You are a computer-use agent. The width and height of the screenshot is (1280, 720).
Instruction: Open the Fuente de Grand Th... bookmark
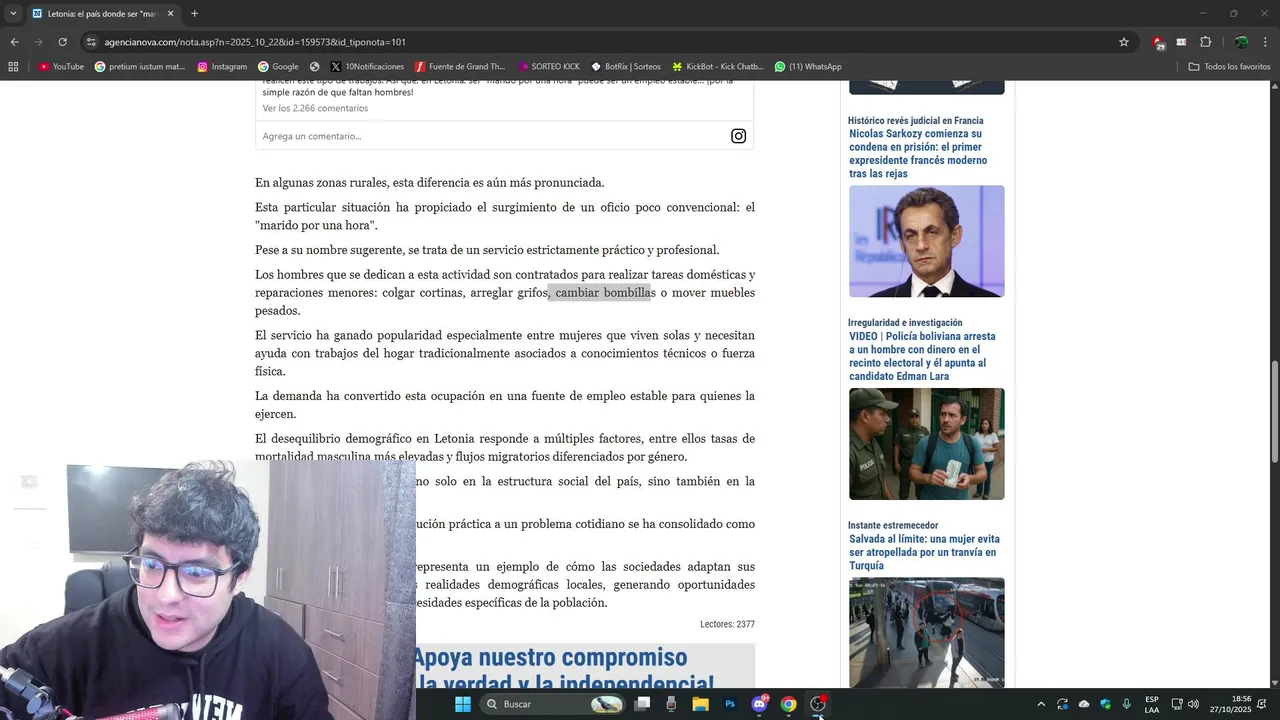460,67
